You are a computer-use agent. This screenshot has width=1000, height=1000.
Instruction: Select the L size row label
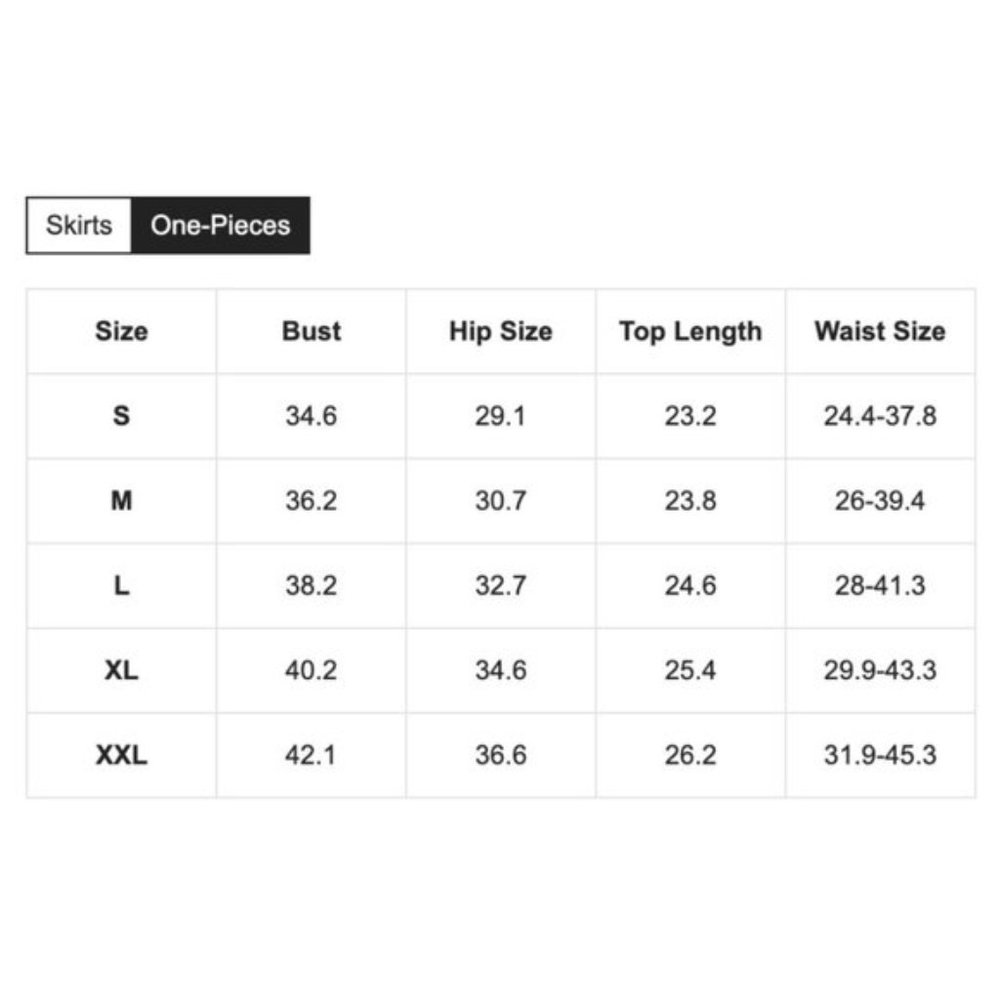[121, 585]
